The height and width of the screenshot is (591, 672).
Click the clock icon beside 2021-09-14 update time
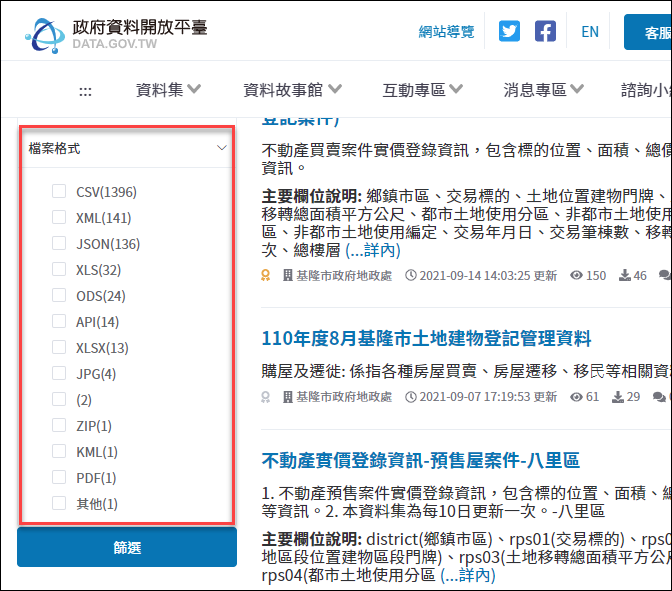coord(411,275)
